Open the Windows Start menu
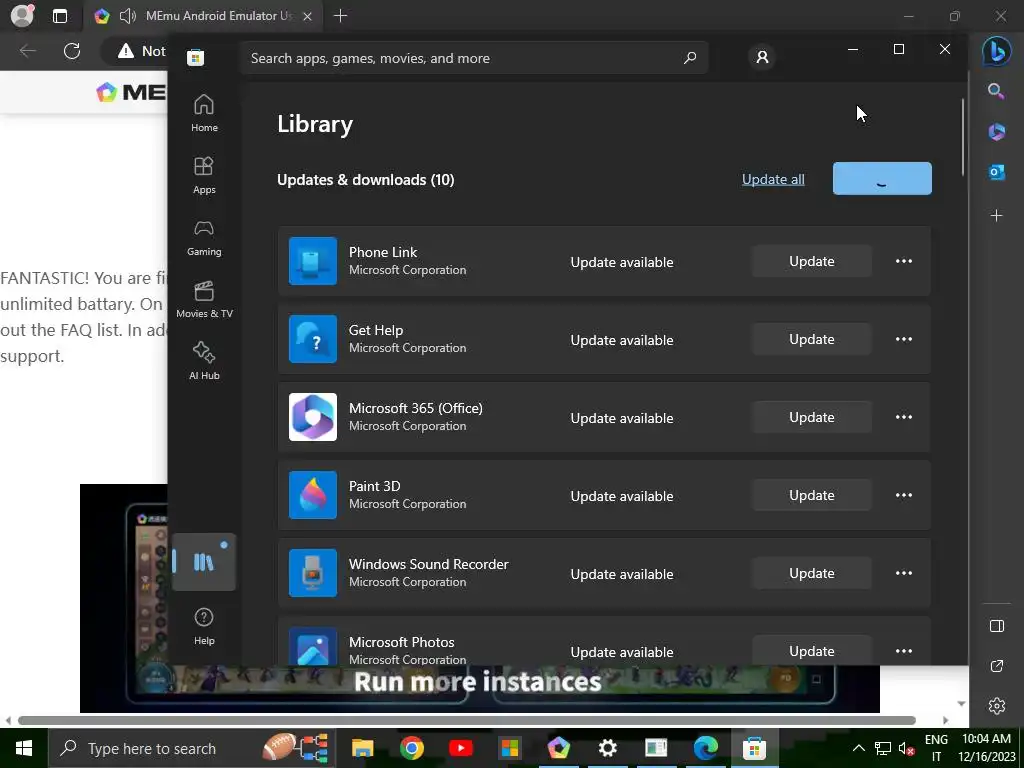The image size is (1024, 768). click(x=24, y=748)
